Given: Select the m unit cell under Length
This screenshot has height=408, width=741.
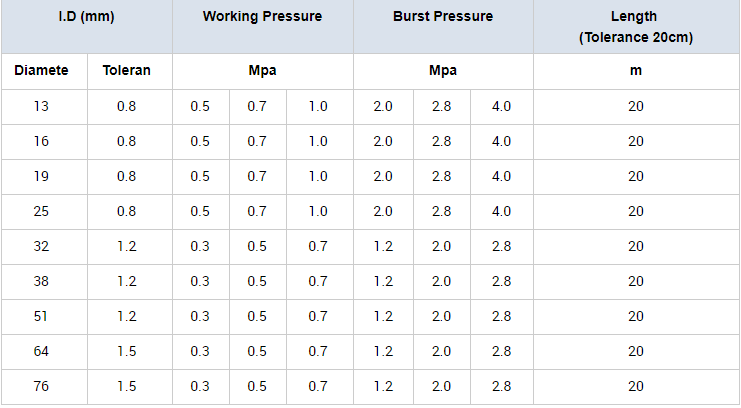Looking at the screenshot, I should 635,71.
